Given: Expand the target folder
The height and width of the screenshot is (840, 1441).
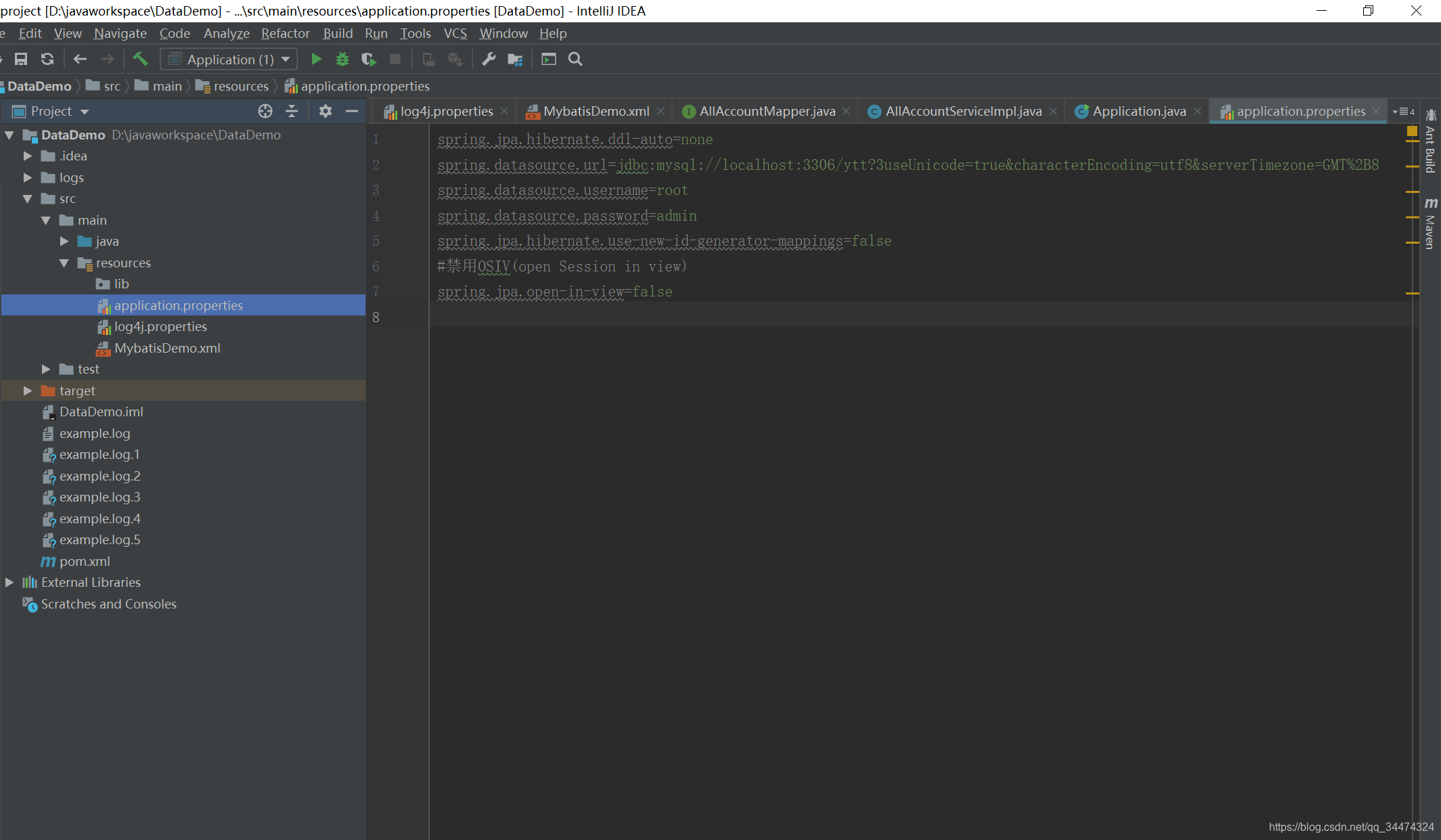Looking at the screenshot, I should point(28,391).
